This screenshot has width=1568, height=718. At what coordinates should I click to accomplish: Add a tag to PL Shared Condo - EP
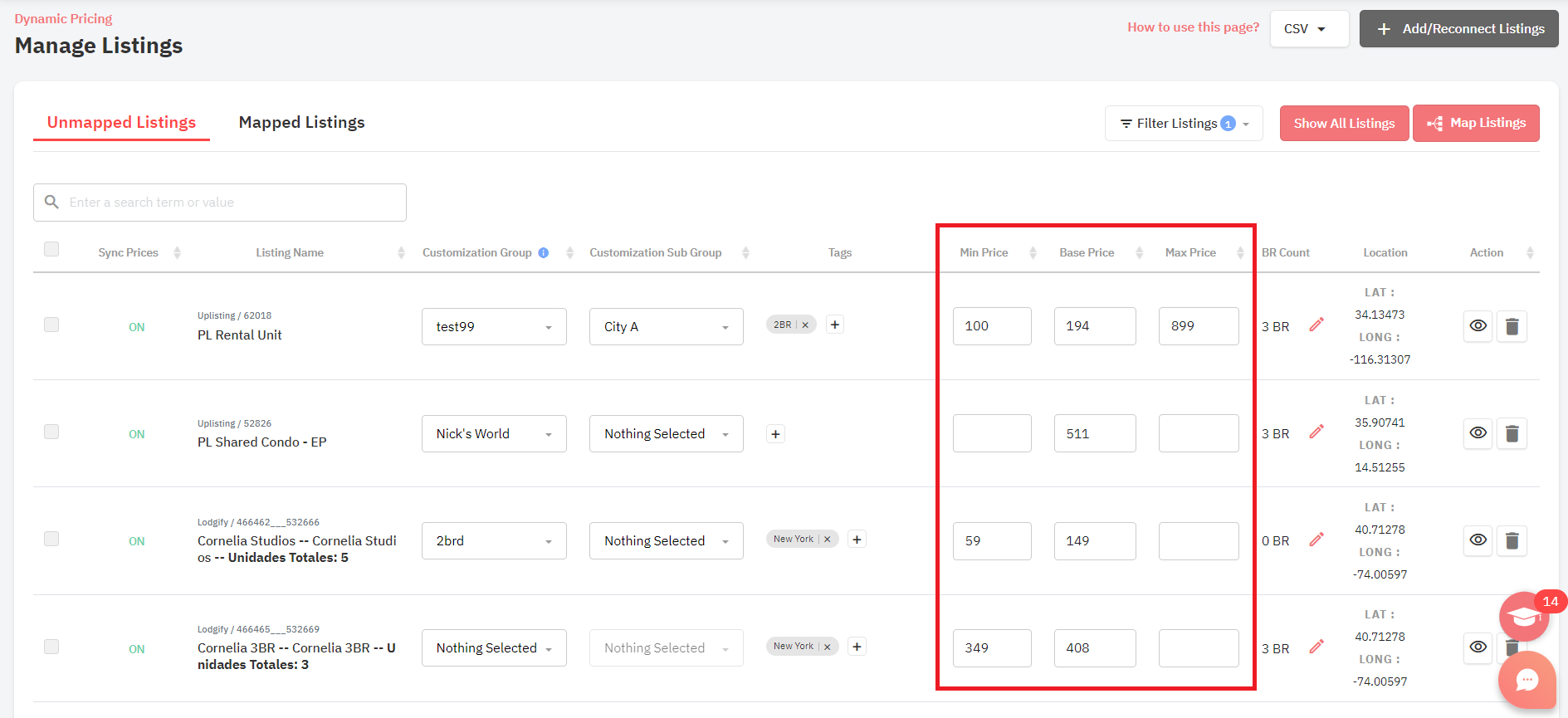(x=775, y=434)
